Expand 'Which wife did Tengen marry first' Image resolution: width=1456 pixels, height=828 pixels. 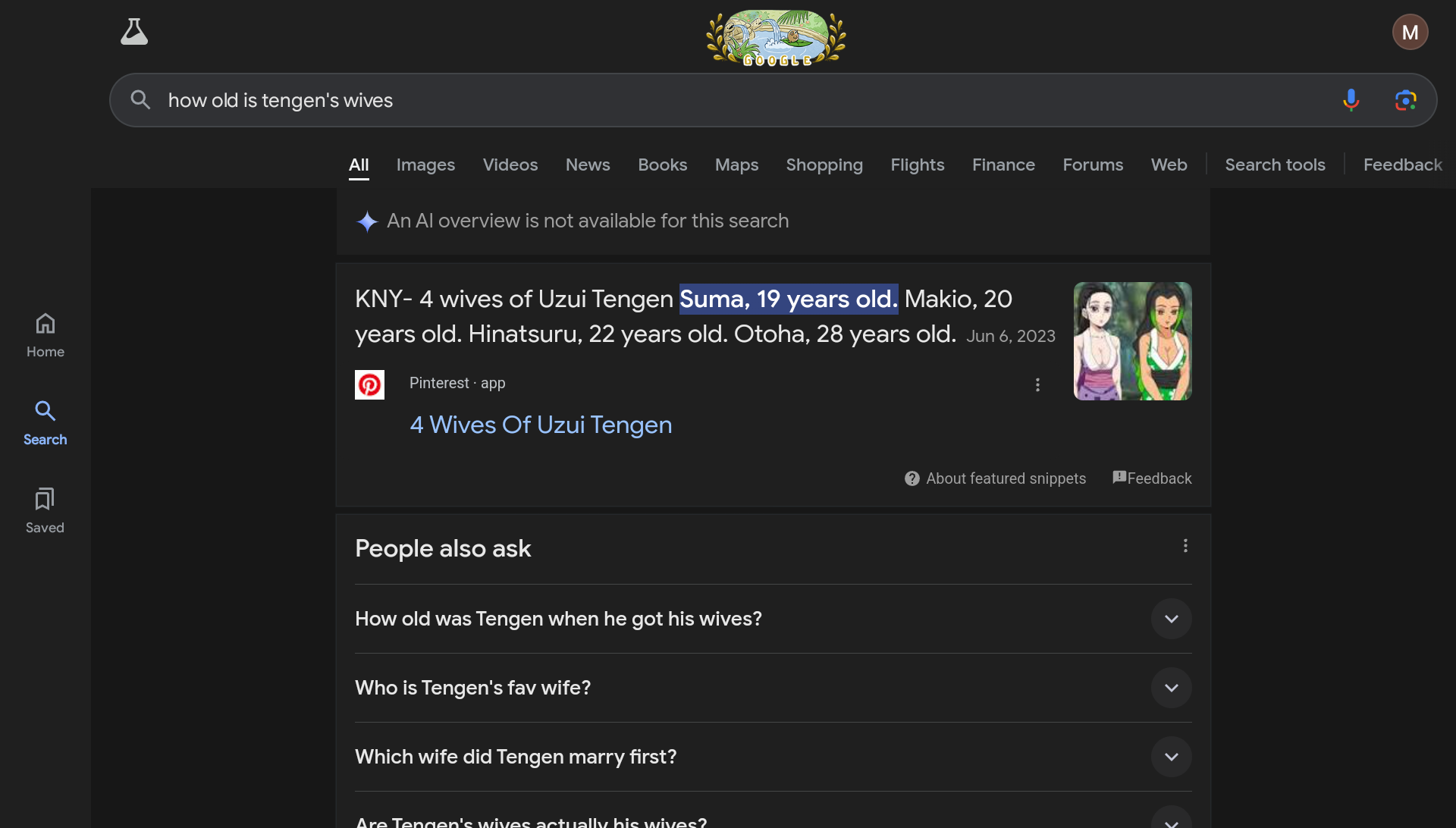tap(1171, 757)
